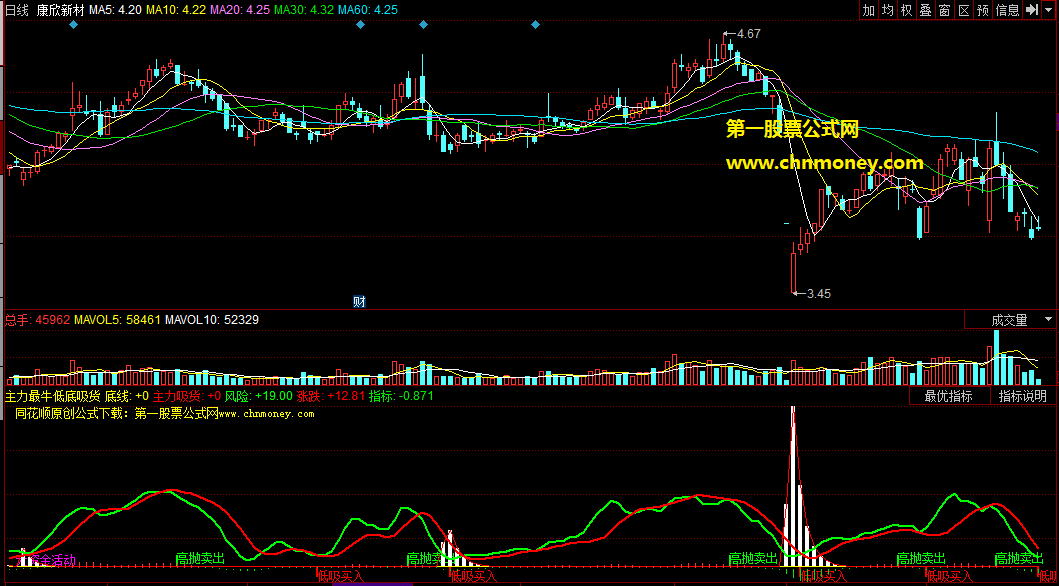
Task: Click the MAVOL5: 58461 readout
Action: click(118, 319)
